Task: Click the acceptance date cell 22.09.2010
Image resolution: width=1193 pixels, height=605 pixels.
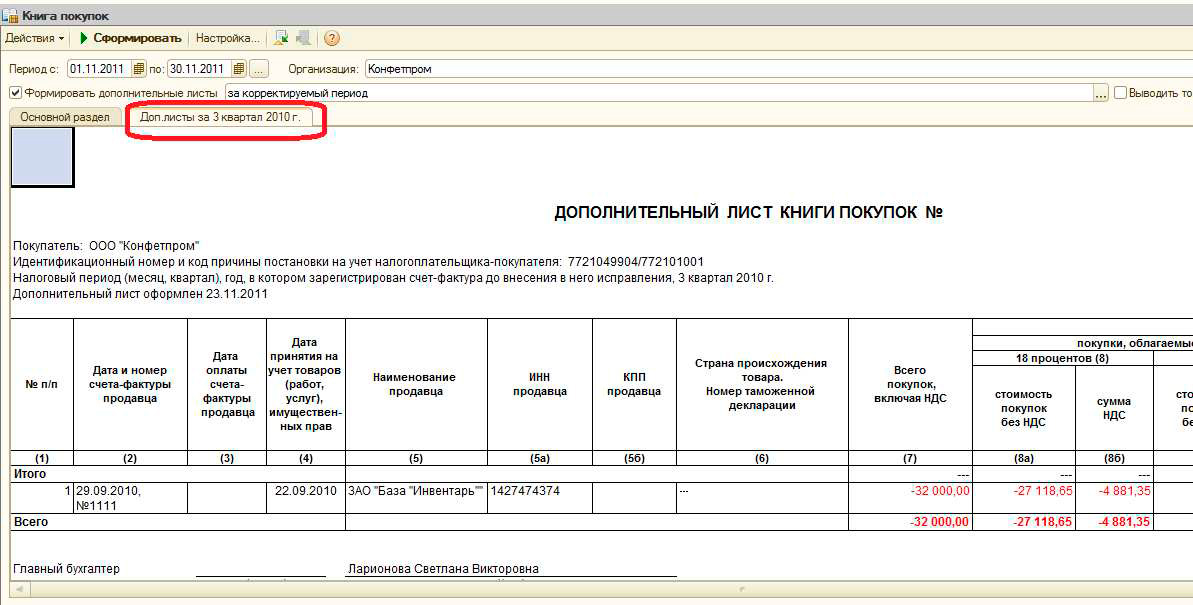Action: (306, 498)
